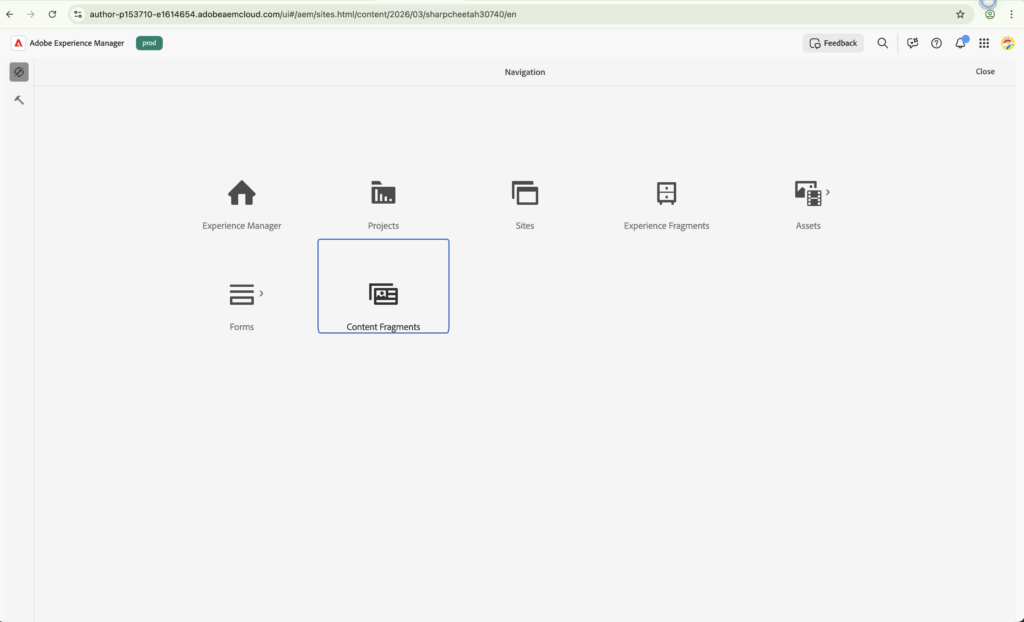Go to Experience Manager home
This screenshot has width=1024, height=622.
241,195
